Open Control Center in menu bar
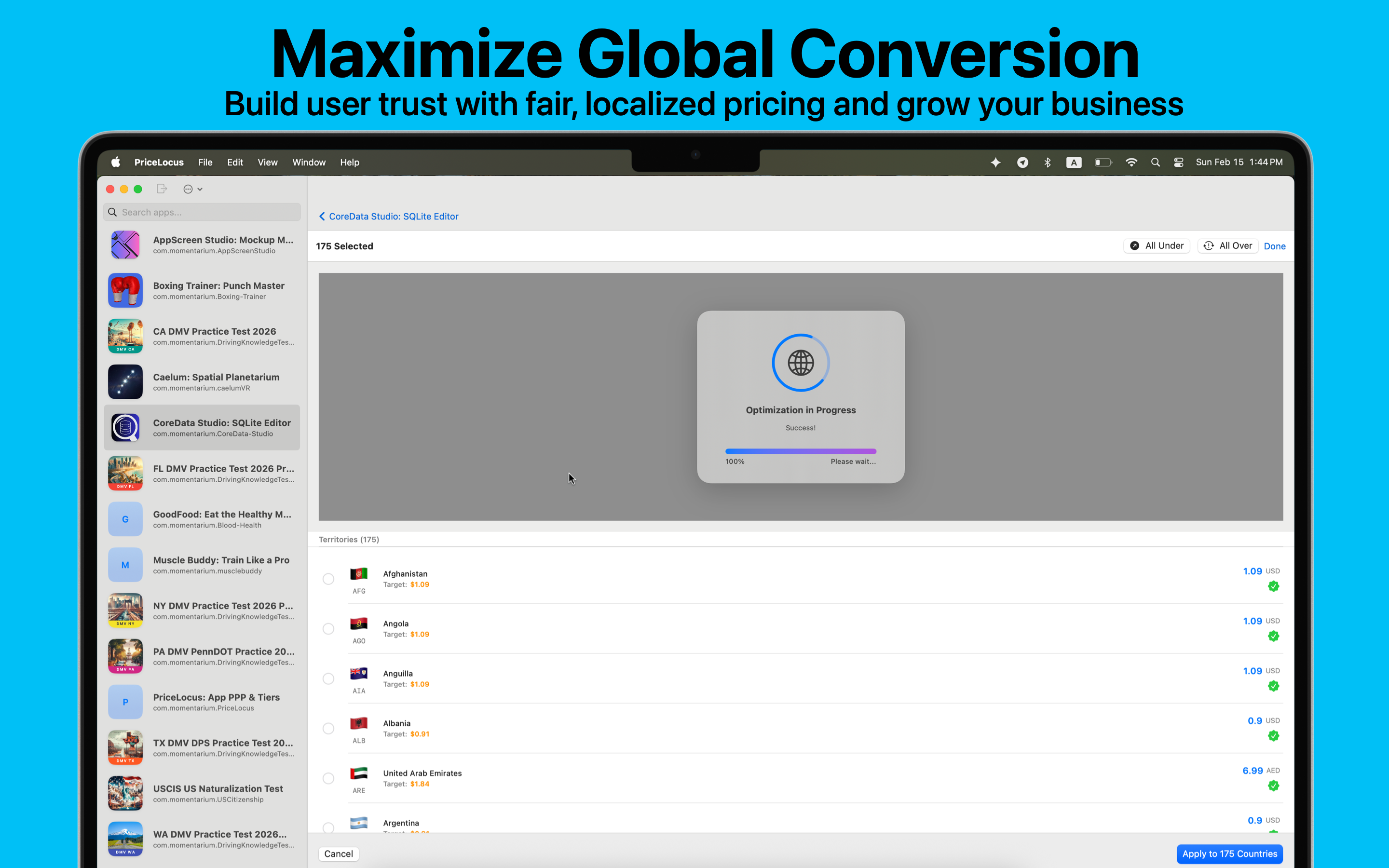Viewport: 1389px width, 868px height. 1178,163
